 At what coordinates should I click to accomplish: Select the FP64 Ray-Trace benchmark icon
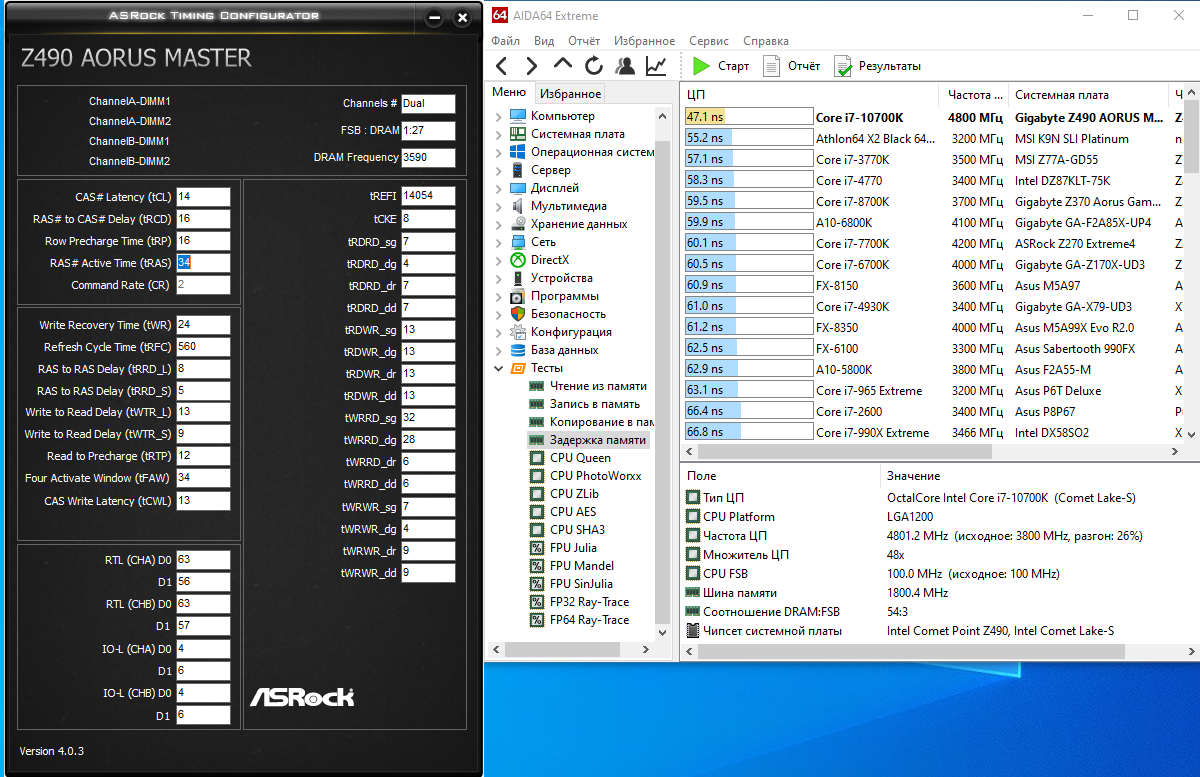tap(536, 620)
